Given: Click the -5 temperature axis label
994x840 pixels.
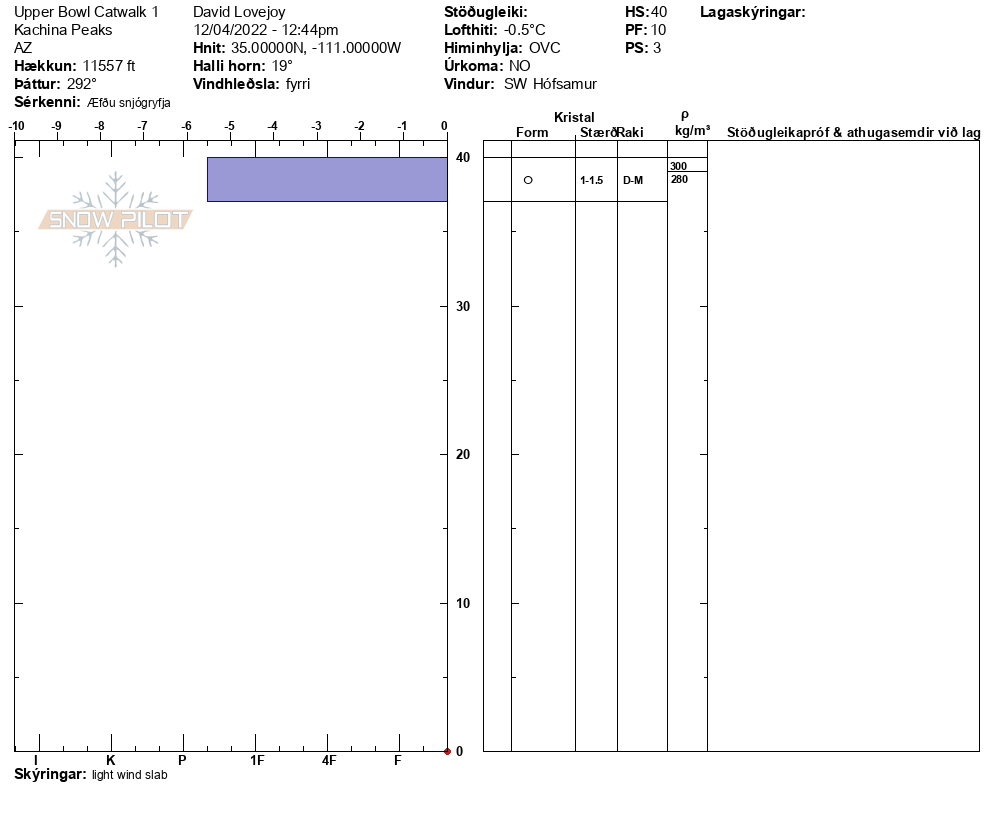Looking at the screenshot, I should pos(230,125).
